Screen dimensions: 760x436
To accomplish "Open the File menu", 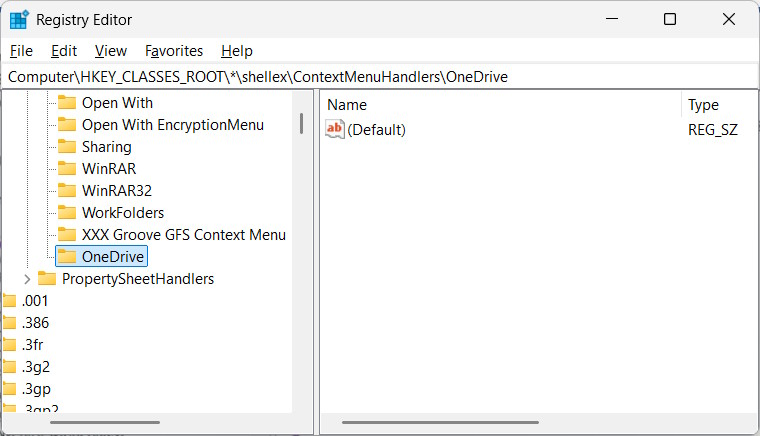I will [x=21, y=51].
